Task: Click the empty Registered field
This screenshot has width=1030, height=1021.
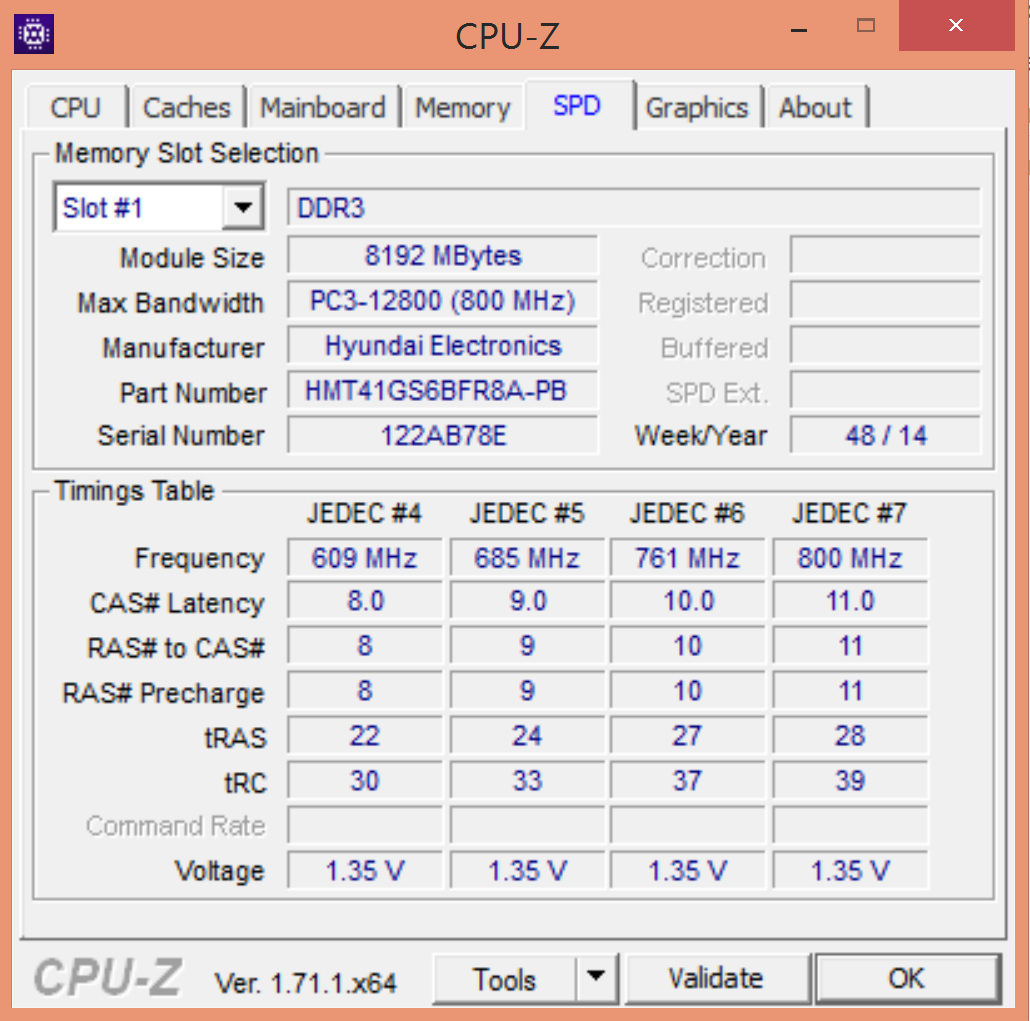Action: point(885,300)
